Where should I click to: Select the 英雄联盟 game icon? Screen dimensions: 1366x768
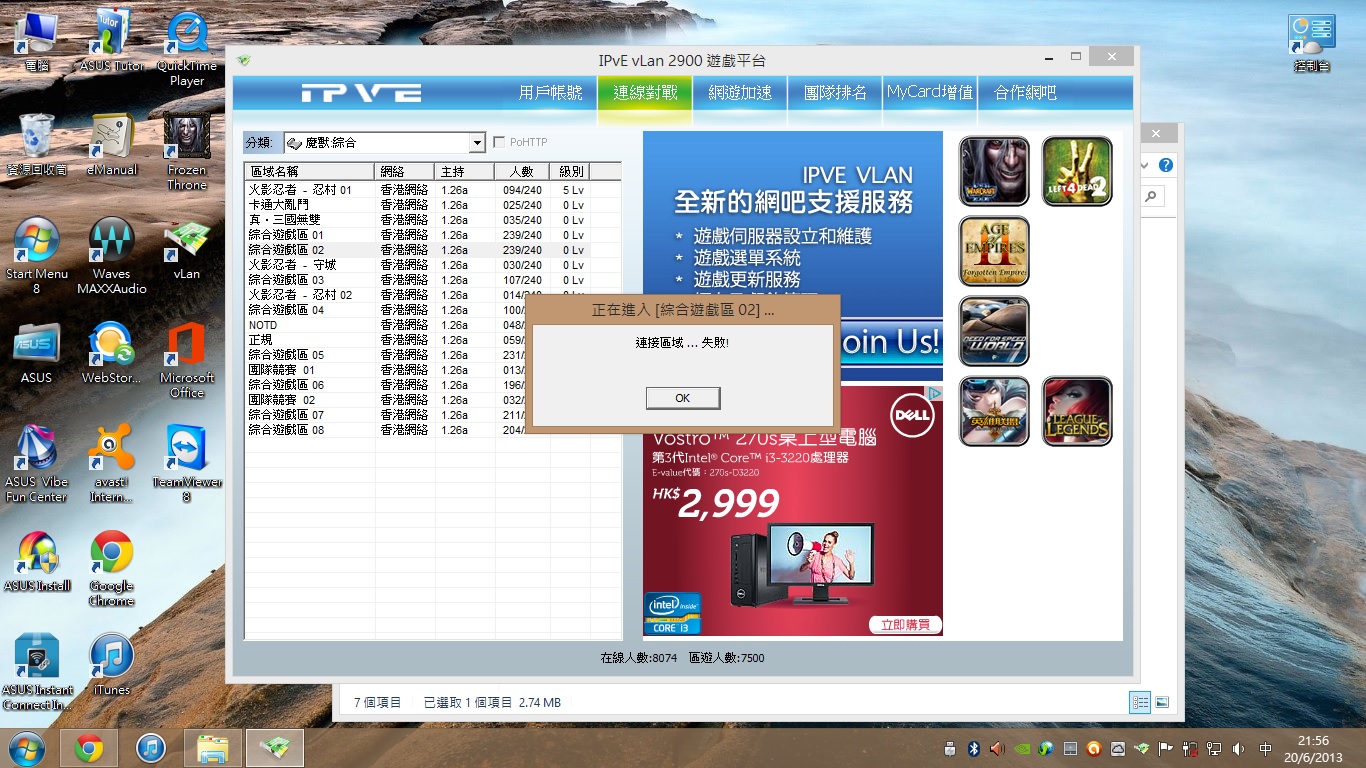pos(994,411)
